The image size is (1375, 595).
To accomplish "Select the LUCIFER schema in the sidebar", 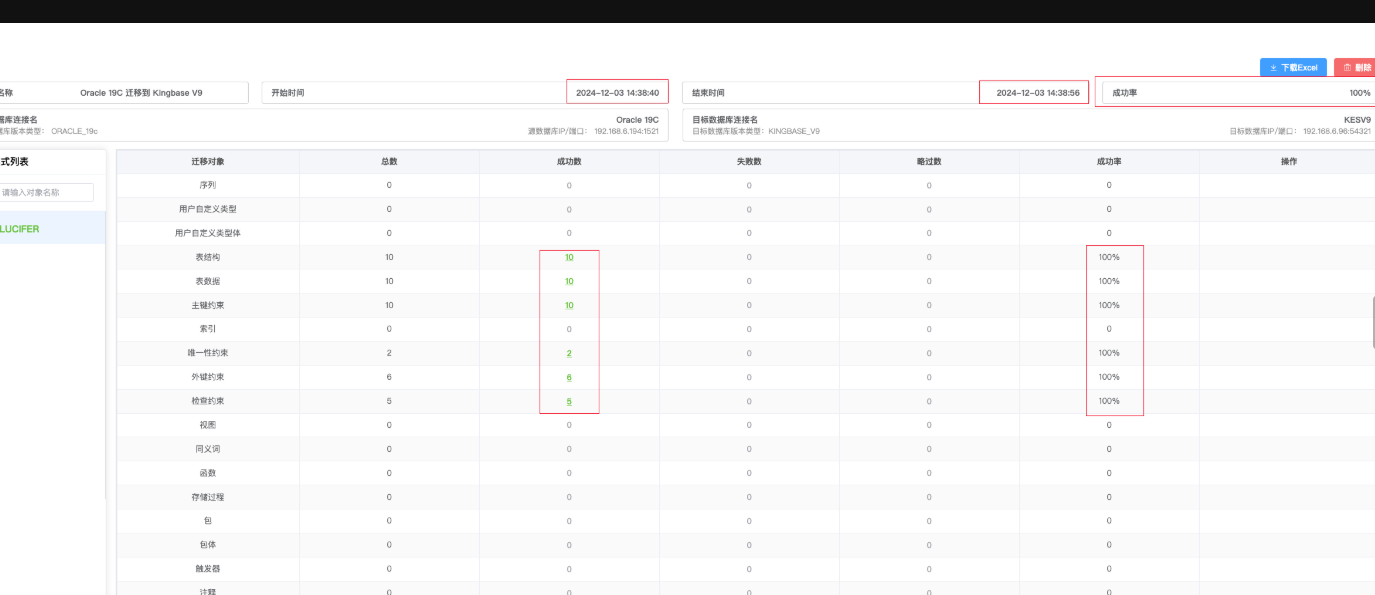I will coord(22,228).
